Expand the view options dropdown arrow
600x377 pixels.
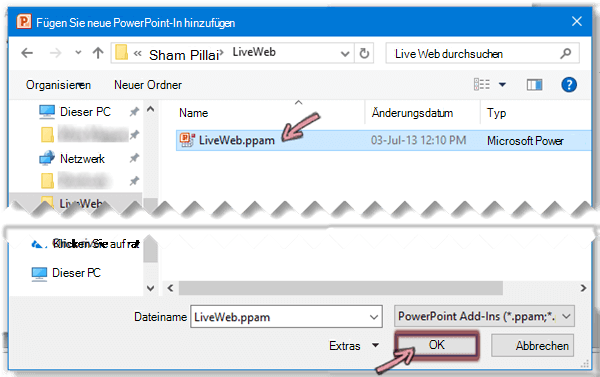click(502, 85)
